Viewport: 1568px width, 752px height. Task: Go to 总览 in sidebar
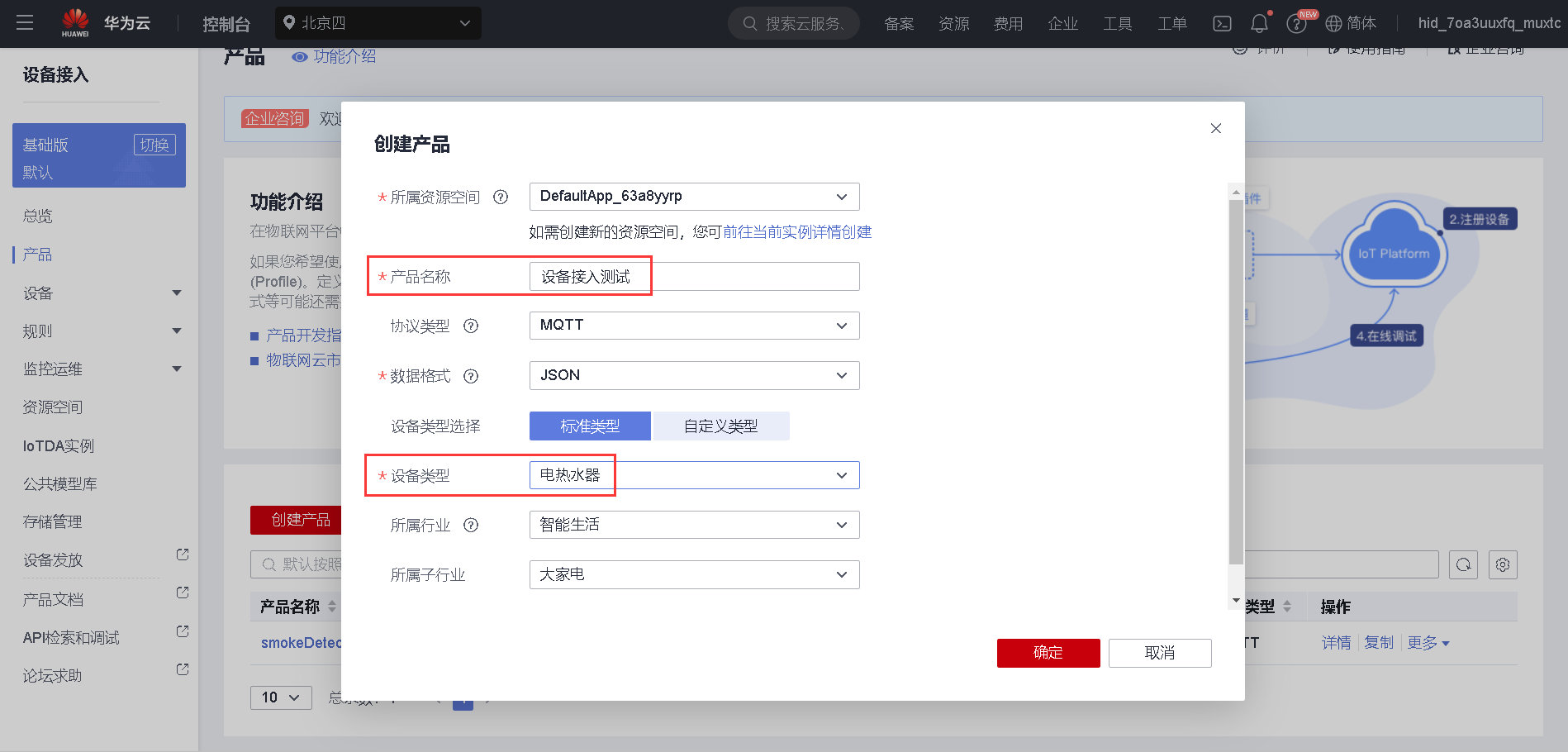coord(38,217)
